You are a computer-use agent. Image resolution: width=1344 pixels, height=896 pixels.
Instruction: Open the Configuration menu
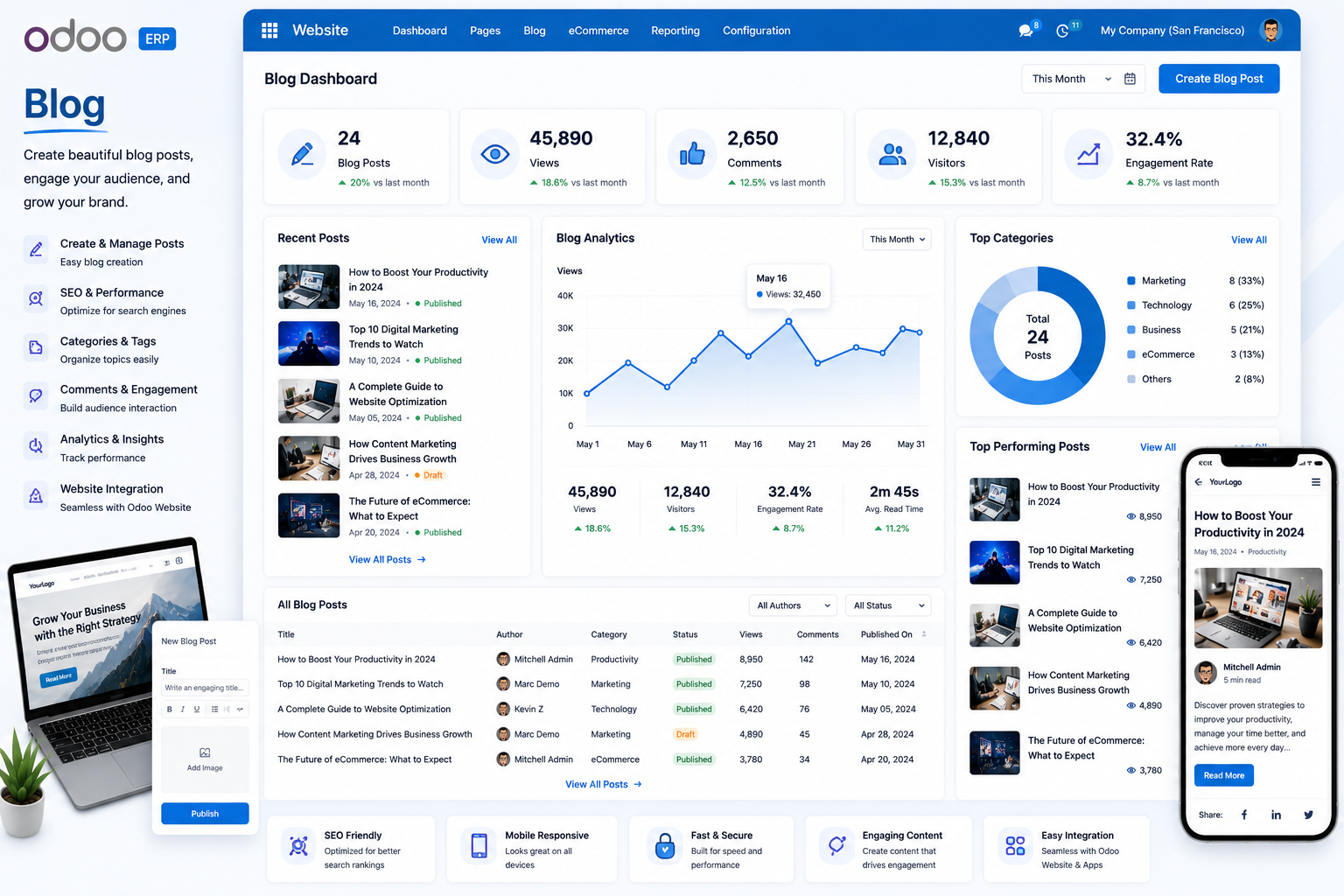757,31
